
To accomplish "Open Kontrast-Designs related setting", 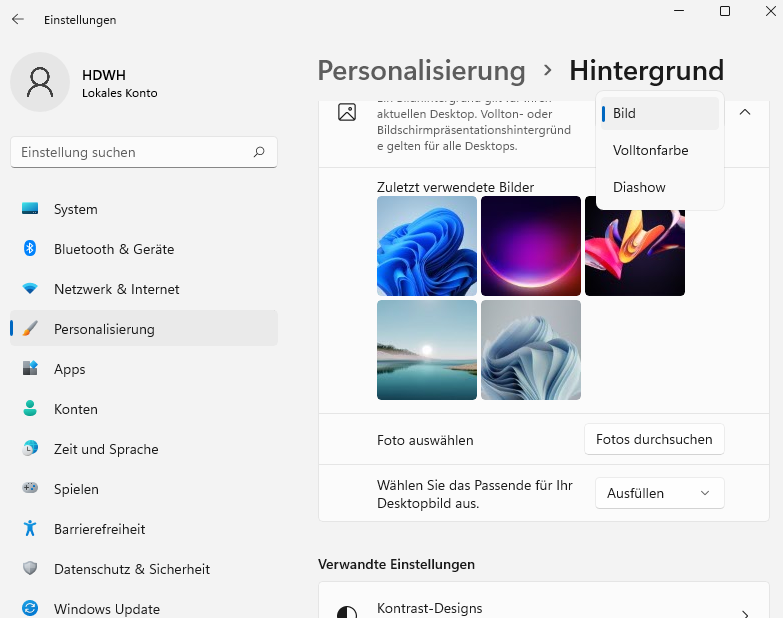I will 544,600.
